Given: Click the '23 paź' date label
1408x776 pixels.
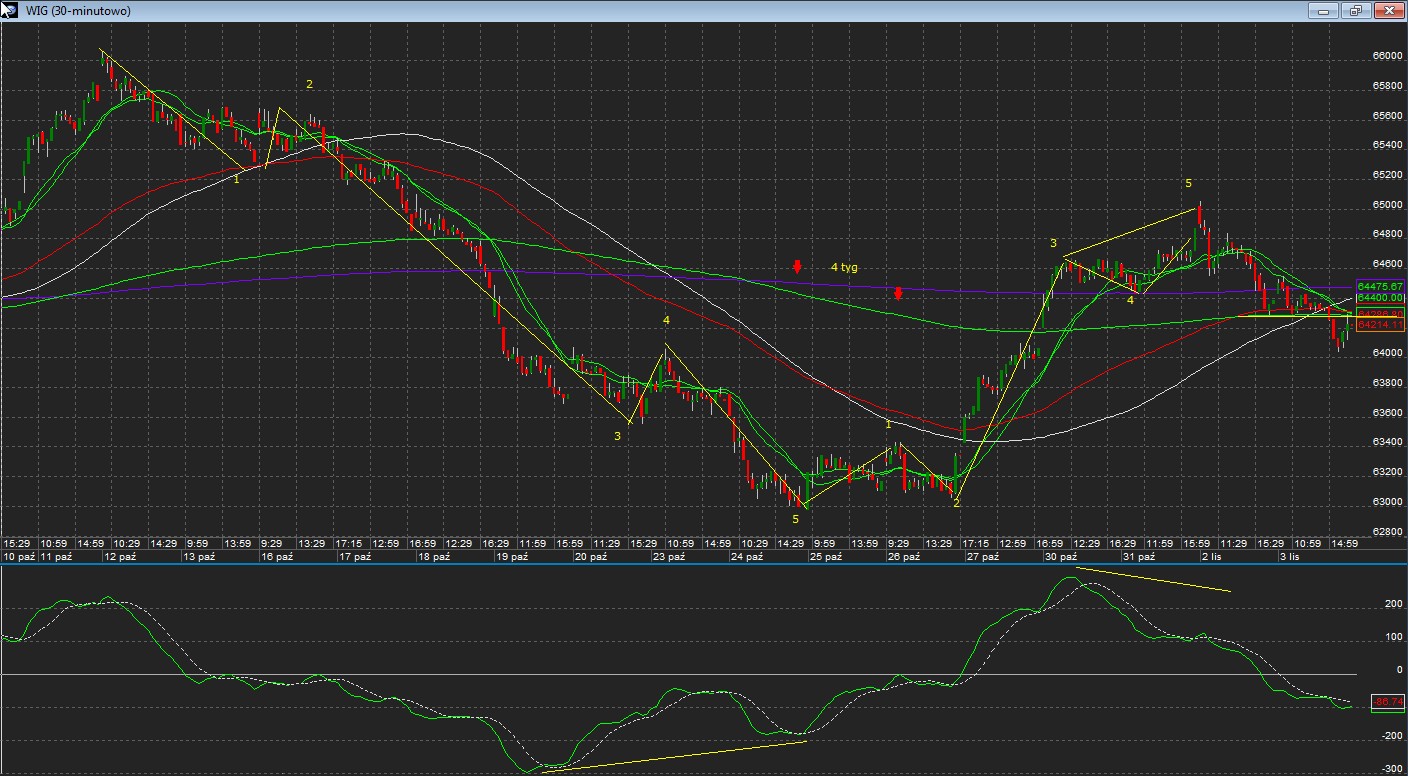Looking at the screenshot, I should (x=669, y=556).
